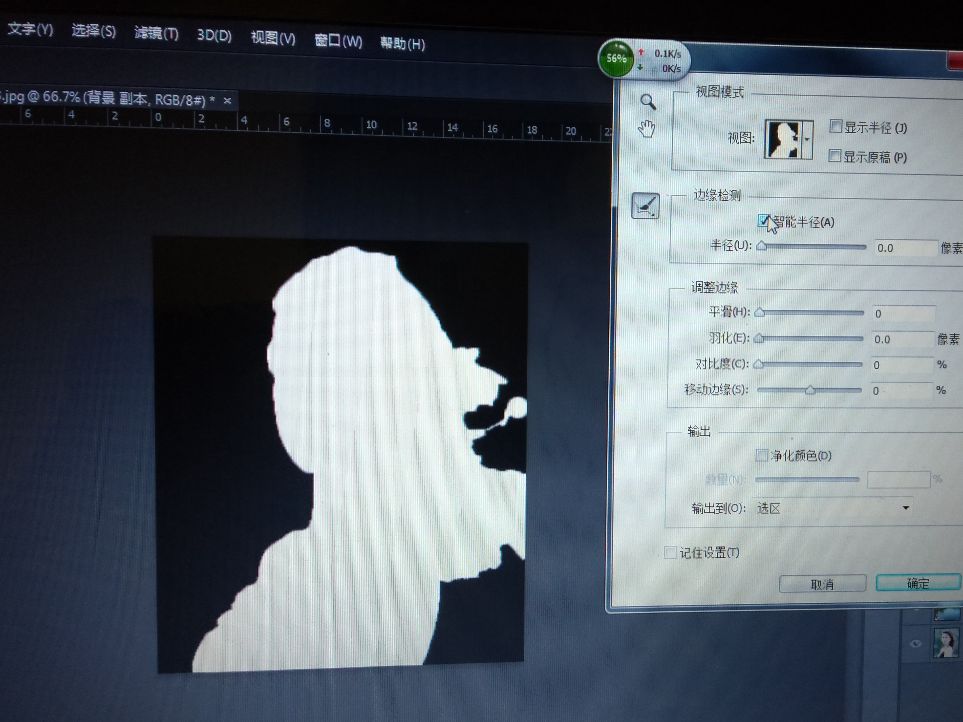Click the silhouette mask preview on canvas
The image size is (963, 722).
pos(342,454)
